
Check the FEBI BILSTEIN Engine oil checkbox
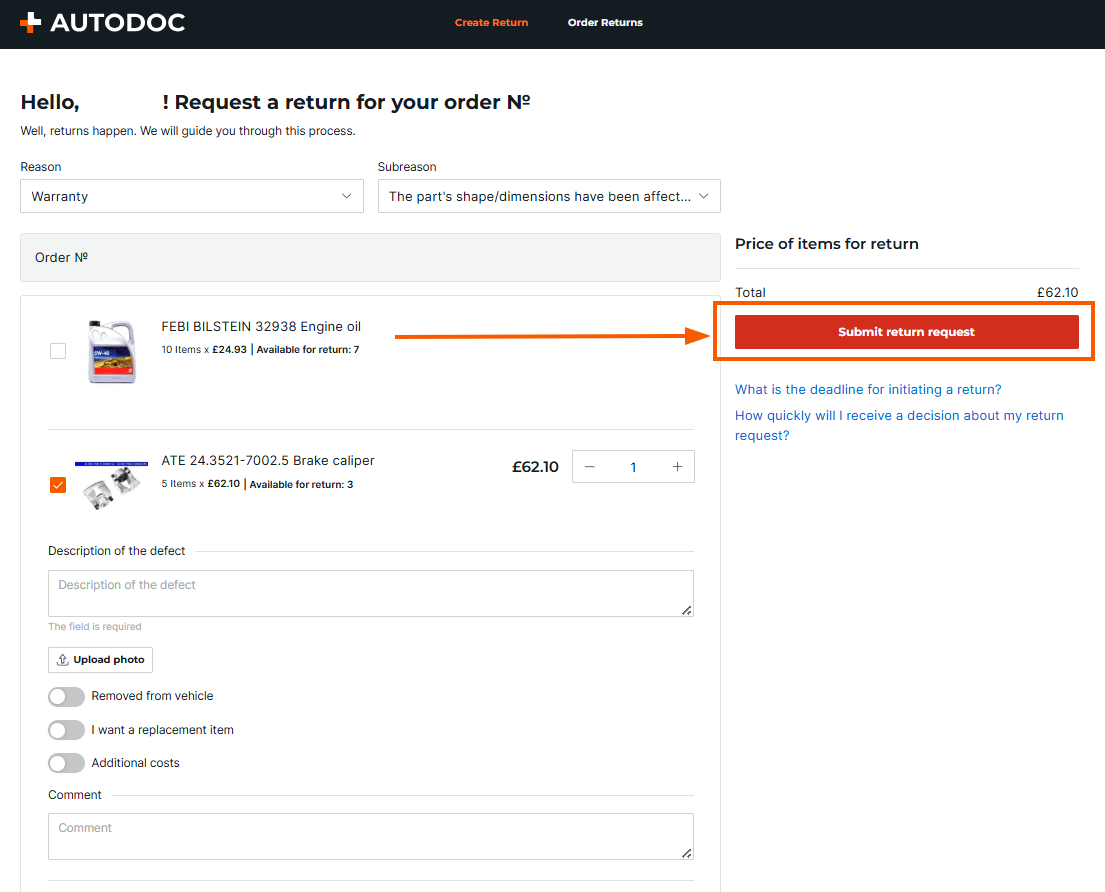point(58,351)
